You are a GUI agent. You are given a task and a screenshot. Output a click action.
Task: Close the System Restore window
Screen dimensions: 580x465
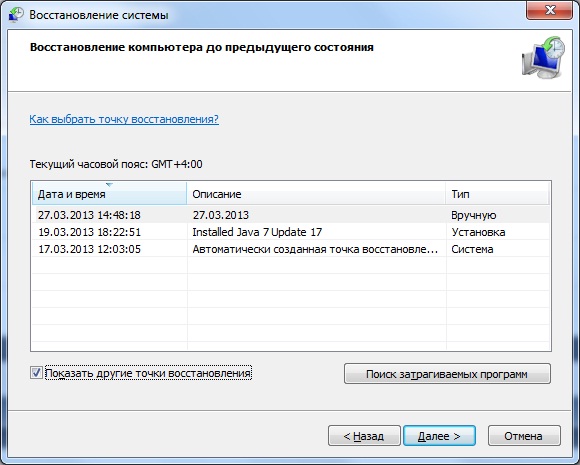pyautogui.click(x=549, y=10)
